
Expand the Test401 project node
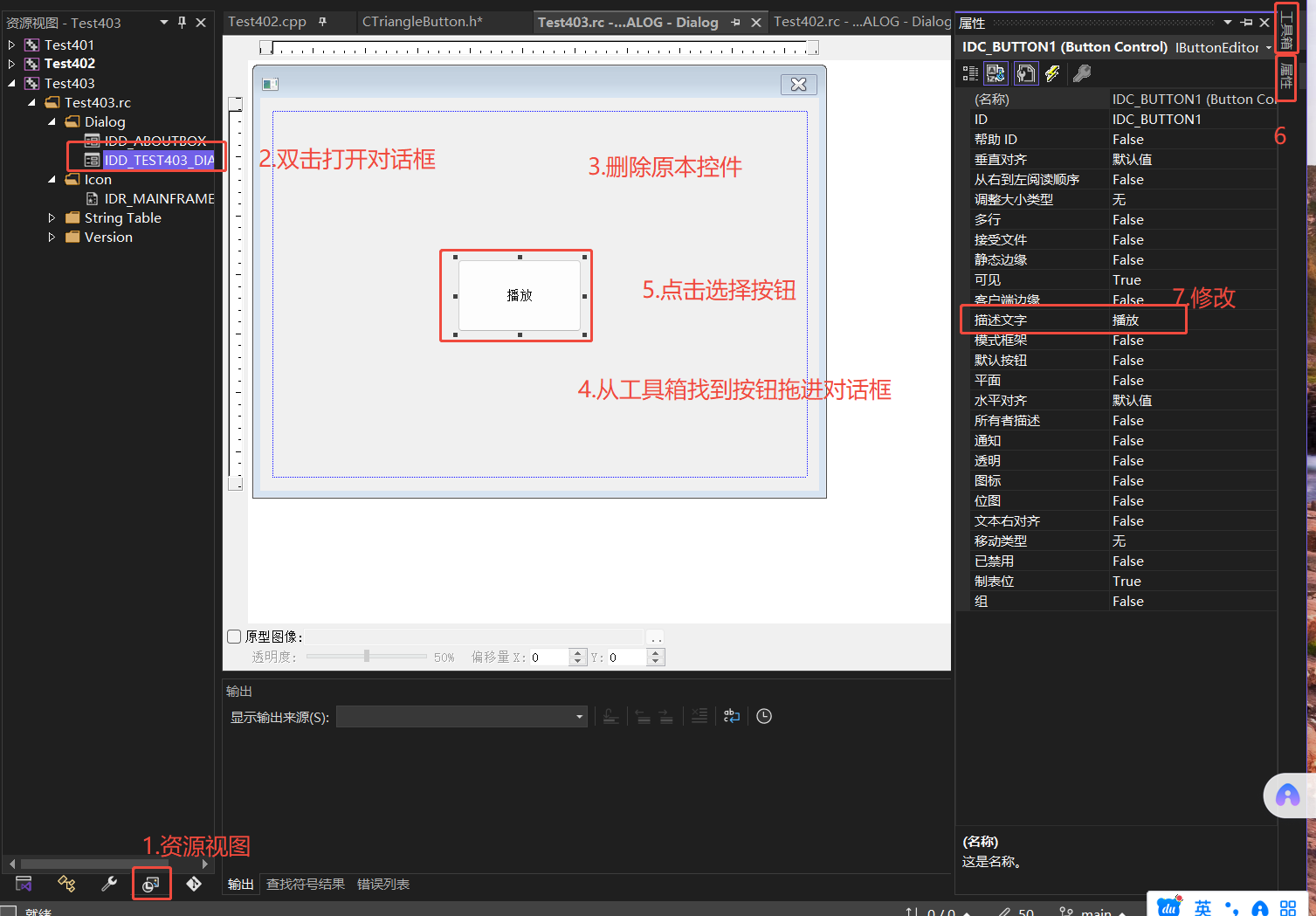pos(11,45)
